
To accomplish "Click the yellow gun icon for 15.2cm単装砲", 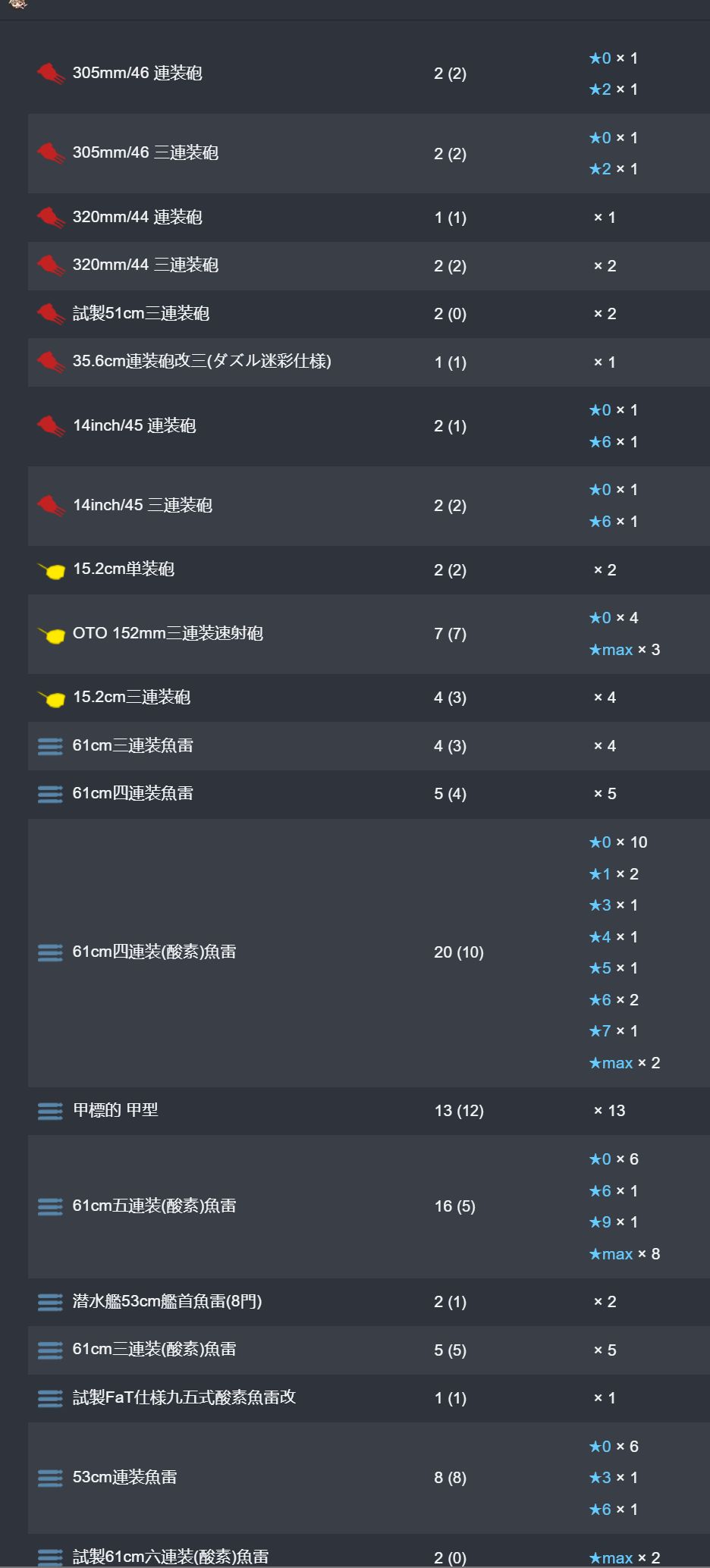I will pos(51,570).
